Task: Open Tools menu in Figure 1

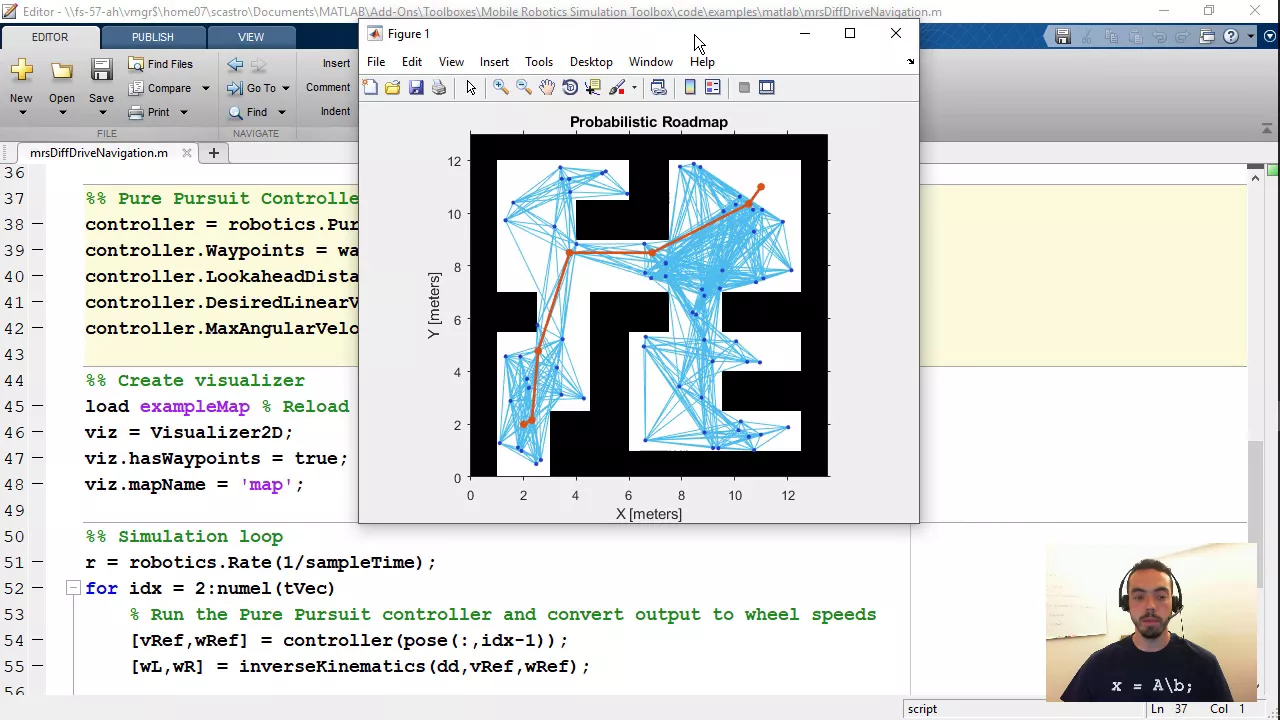Action: [x=539, y=62]
